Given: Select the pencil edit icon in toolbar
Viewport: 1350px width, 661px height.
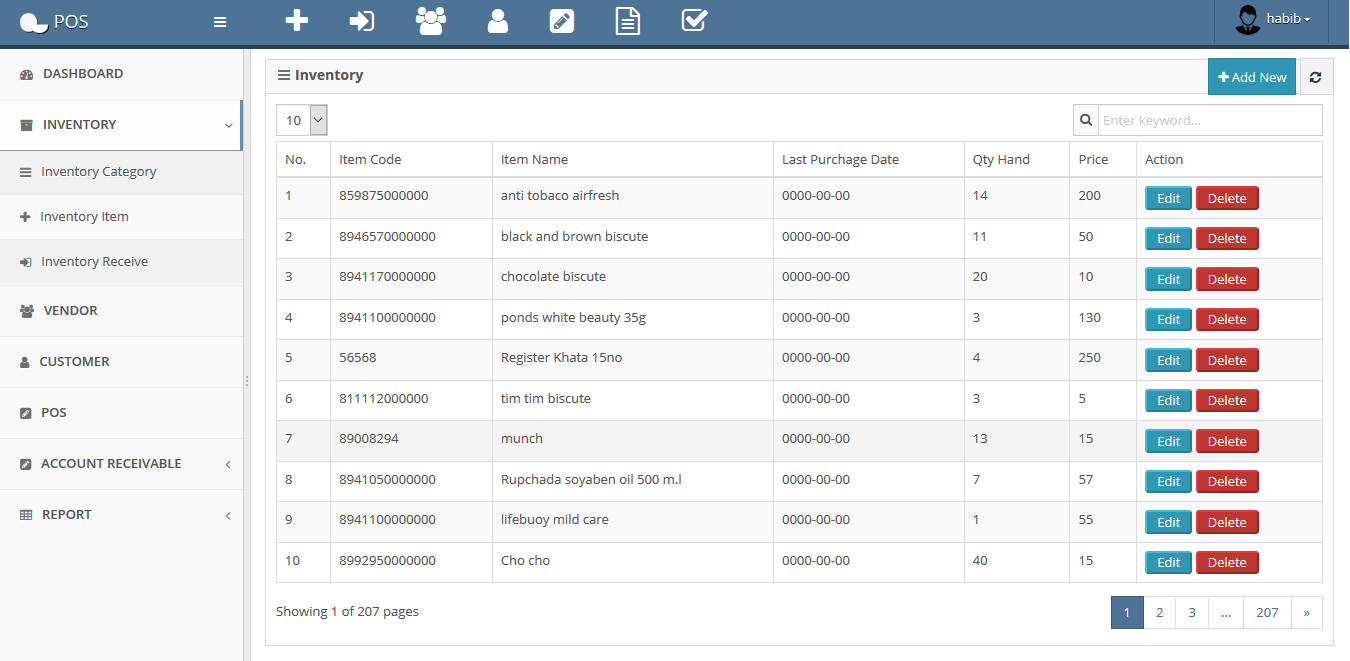Looking at the screenshot, I should [562, 20].
